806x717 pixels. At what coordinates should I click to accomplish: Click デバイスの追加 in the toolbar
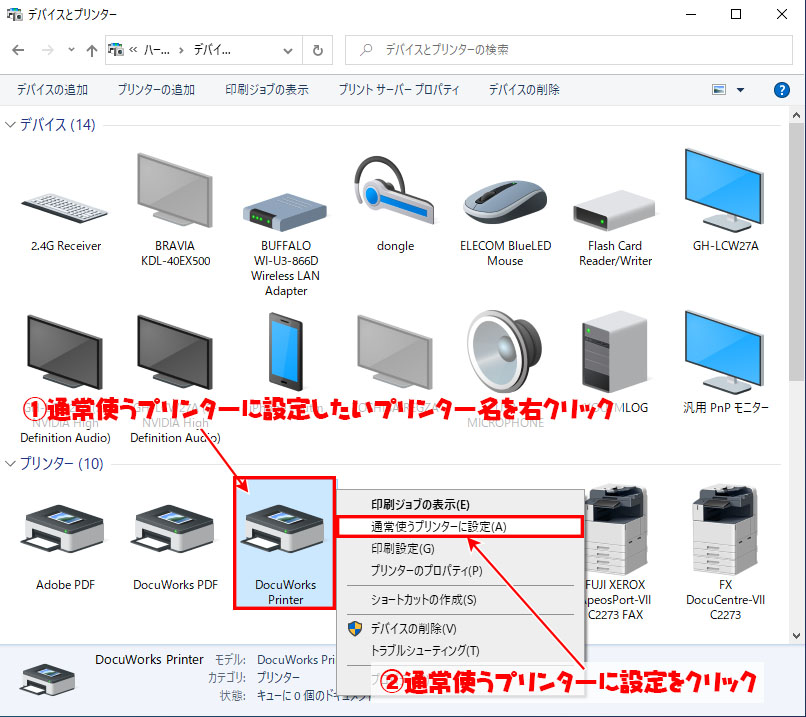point(52,90)
